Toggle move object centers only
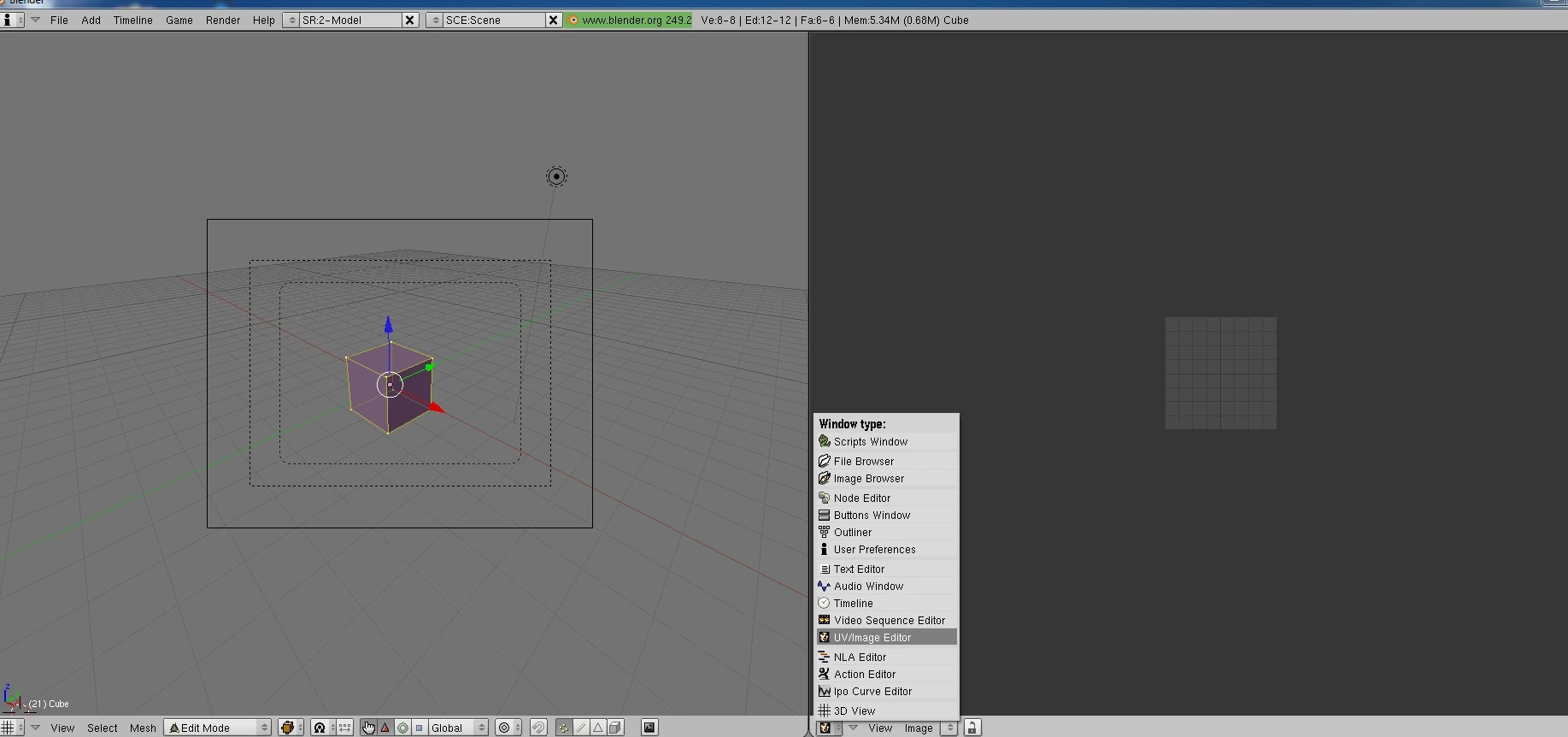This screenshot has width=1568, height=737. 344,728
